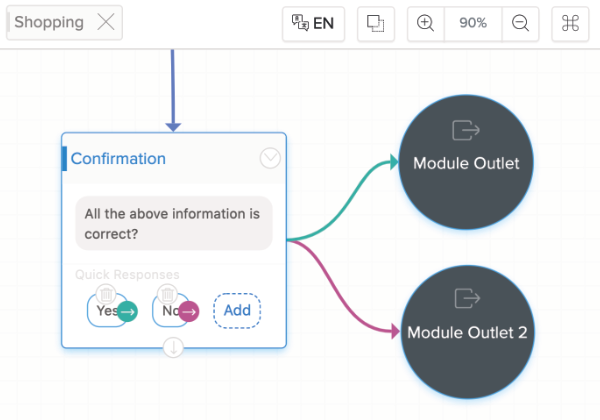Open the EN language selector
The width and height of the screenshot is (600, 420).
pyautogui.click(x=313, y=23)
